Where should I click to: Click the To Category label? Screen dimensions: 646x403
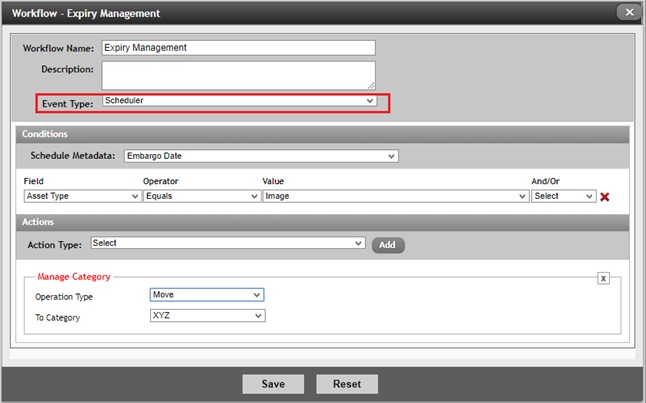coord(57,318)
